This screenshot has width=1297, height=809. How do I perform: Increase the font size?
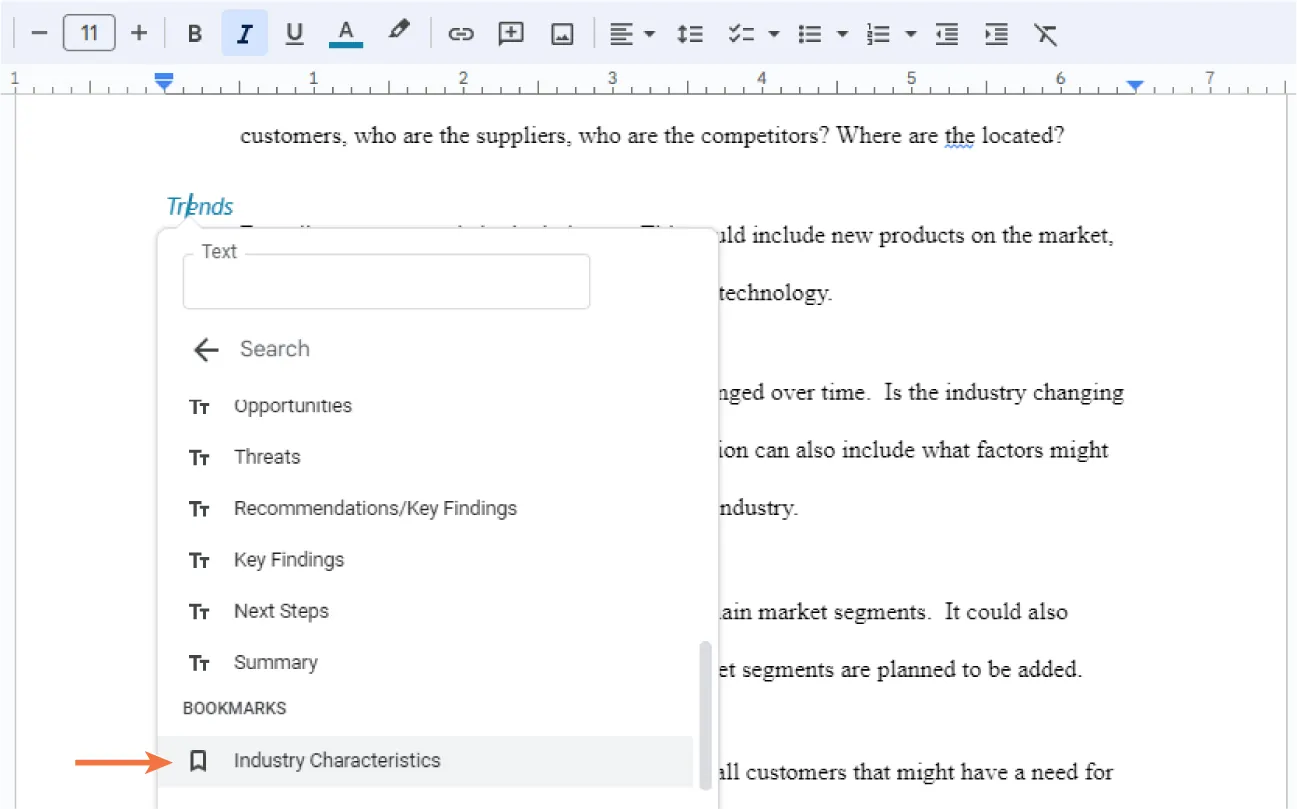139,33
